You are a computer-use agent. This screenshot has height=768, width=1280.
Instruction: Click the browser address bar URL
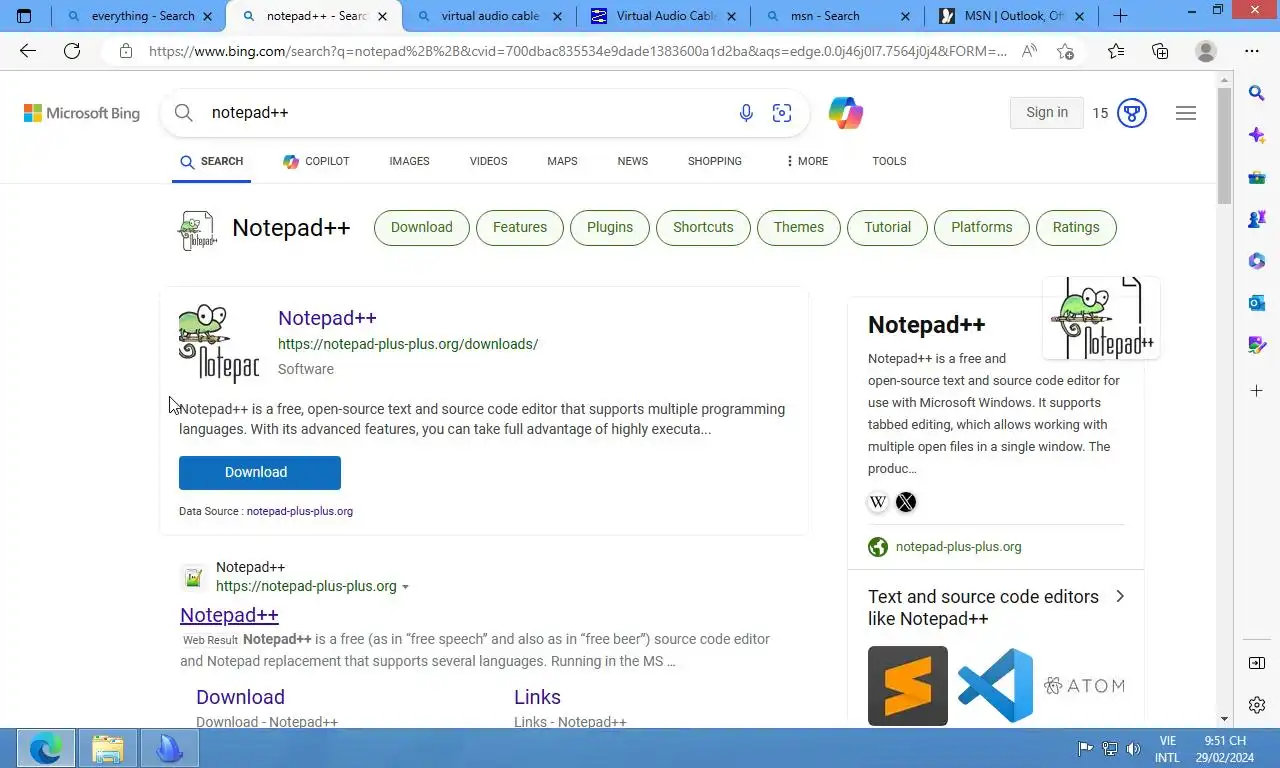[577, 51]
